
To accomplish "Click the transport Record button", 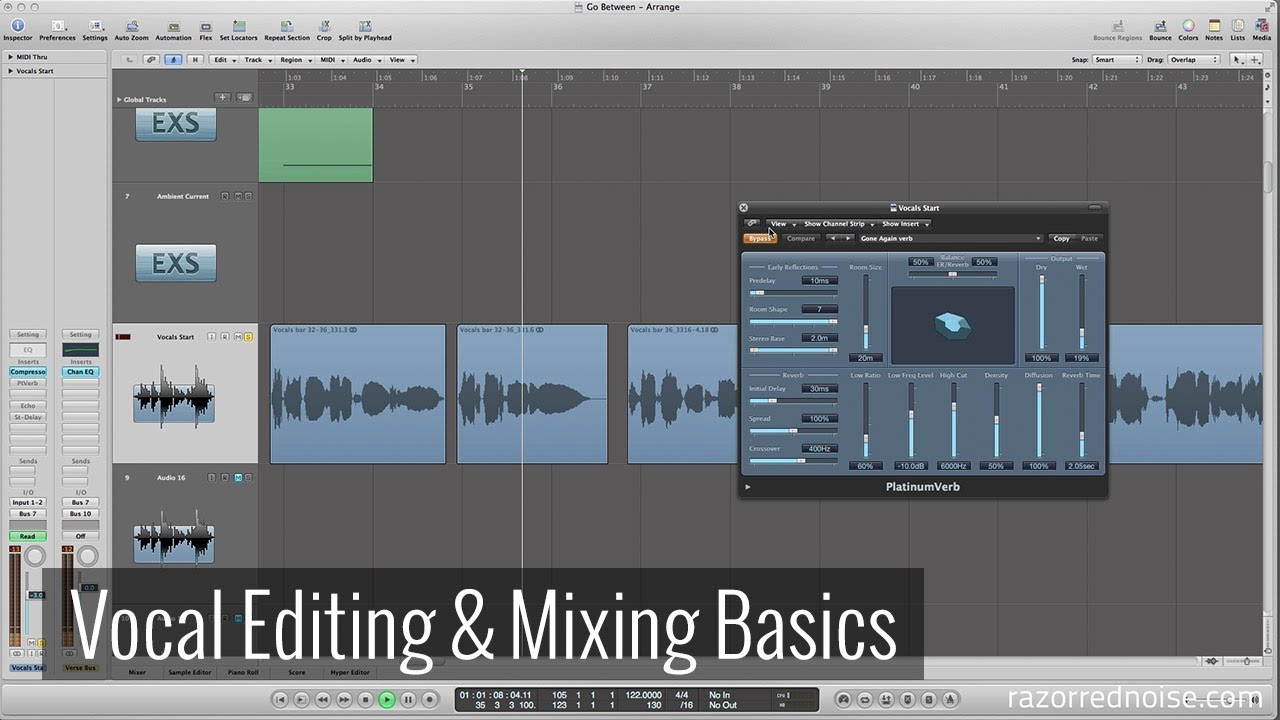I will tap(430, 700).
